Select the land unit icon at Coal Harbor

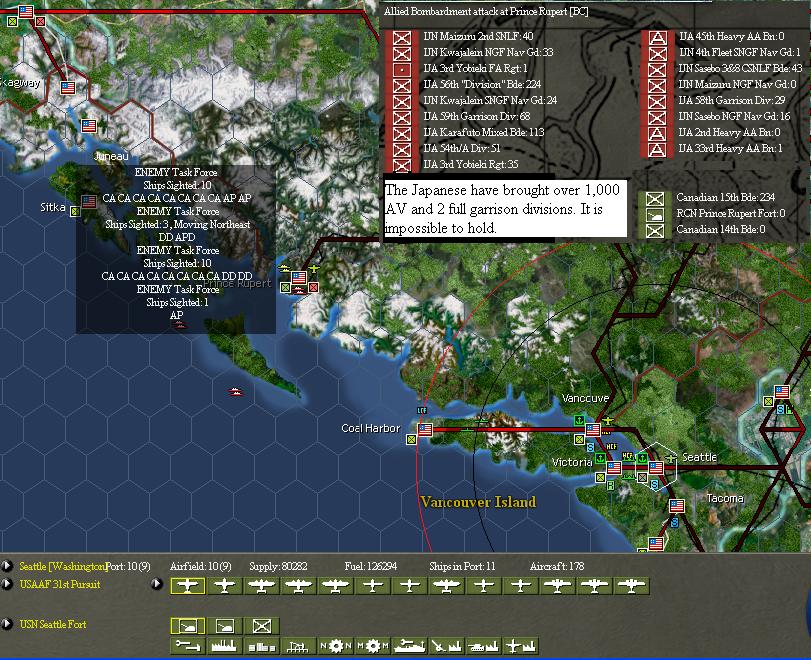pos(411,440)
